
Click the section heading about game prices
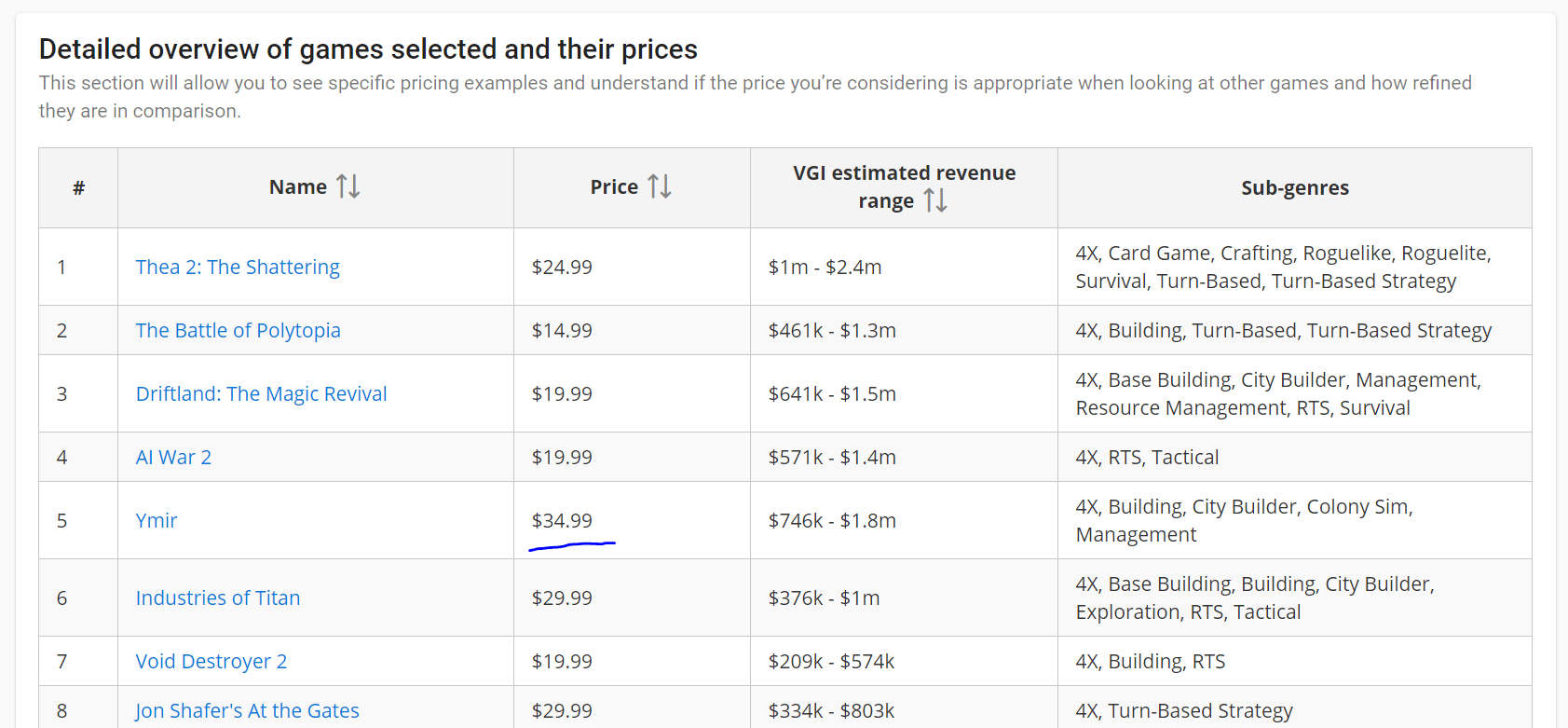point(367,48)
